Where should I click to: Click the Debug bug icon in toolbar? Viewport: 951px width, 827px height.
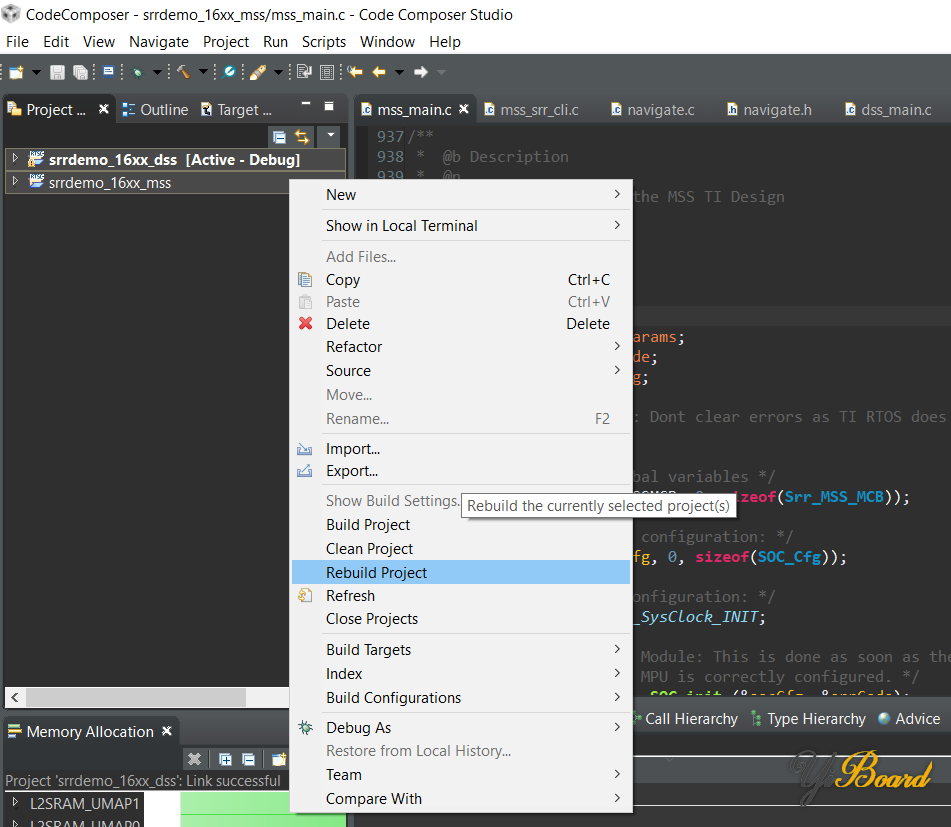[x=138, y=72]
